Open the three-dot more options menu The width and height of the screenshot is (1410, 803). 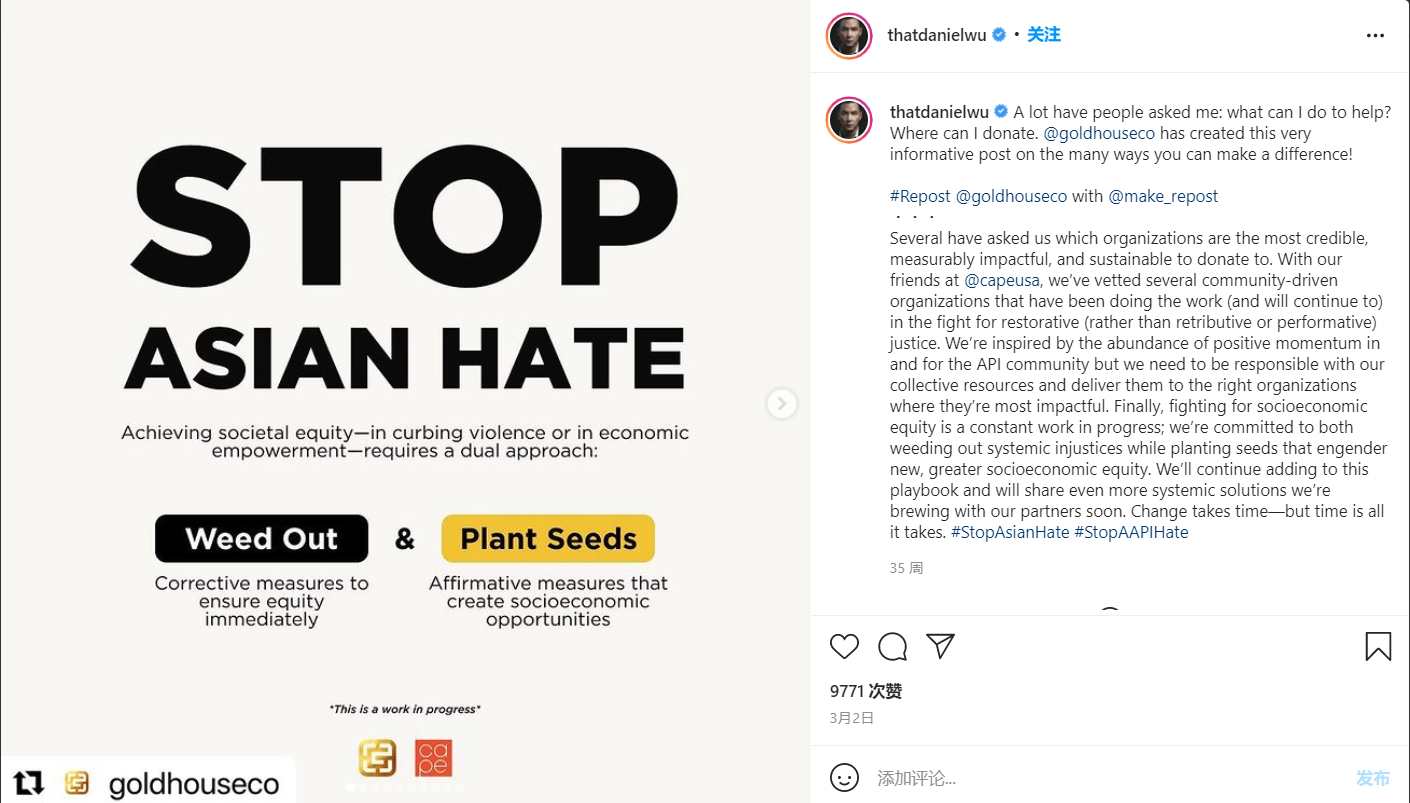click(x=1375, y=36)
